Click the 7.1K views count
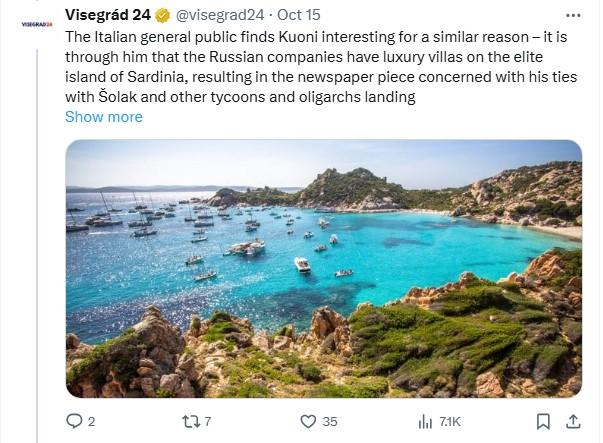This screenshot has width=603, height=443. pyautogui.click(x=450, y=421)
